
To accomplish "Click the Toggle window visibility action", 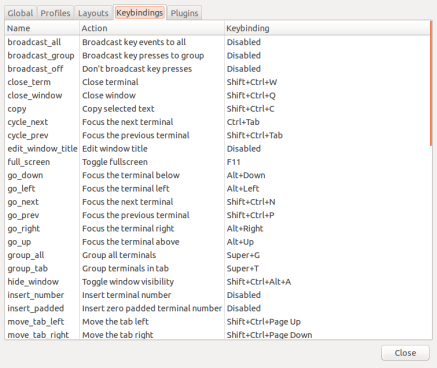I will (128, 282).
